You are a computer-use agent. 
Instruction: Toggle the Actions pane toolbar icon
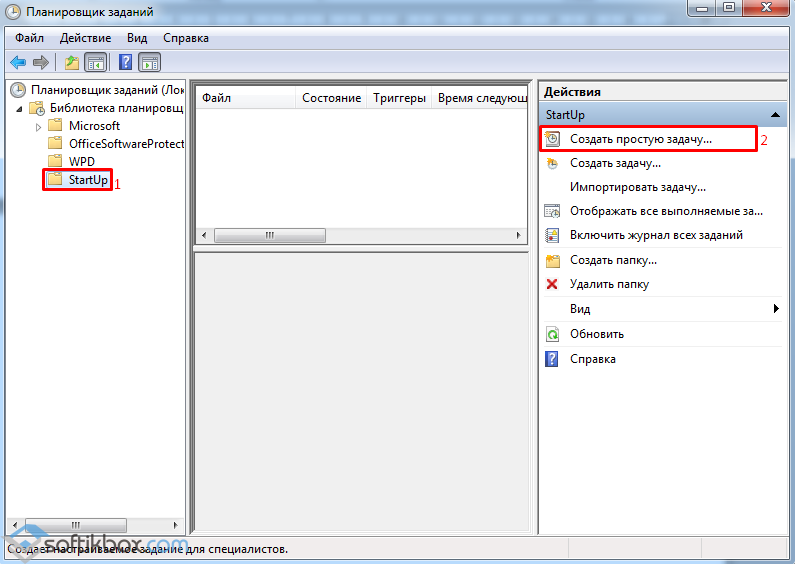(x=149, y=62)
